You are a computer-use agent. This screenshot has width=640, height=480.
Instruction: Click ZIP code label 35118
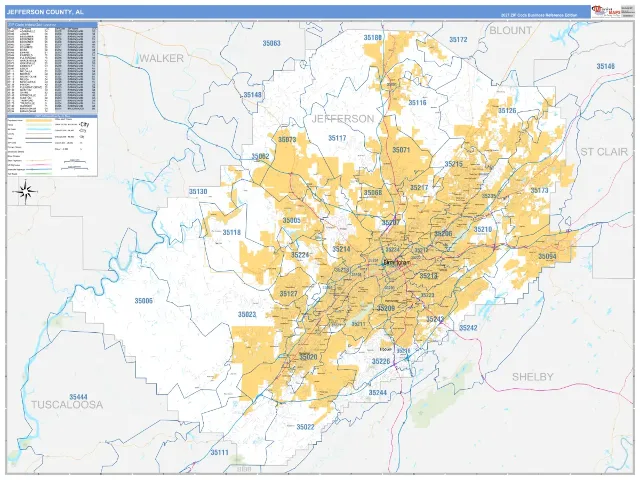point(231,233)
